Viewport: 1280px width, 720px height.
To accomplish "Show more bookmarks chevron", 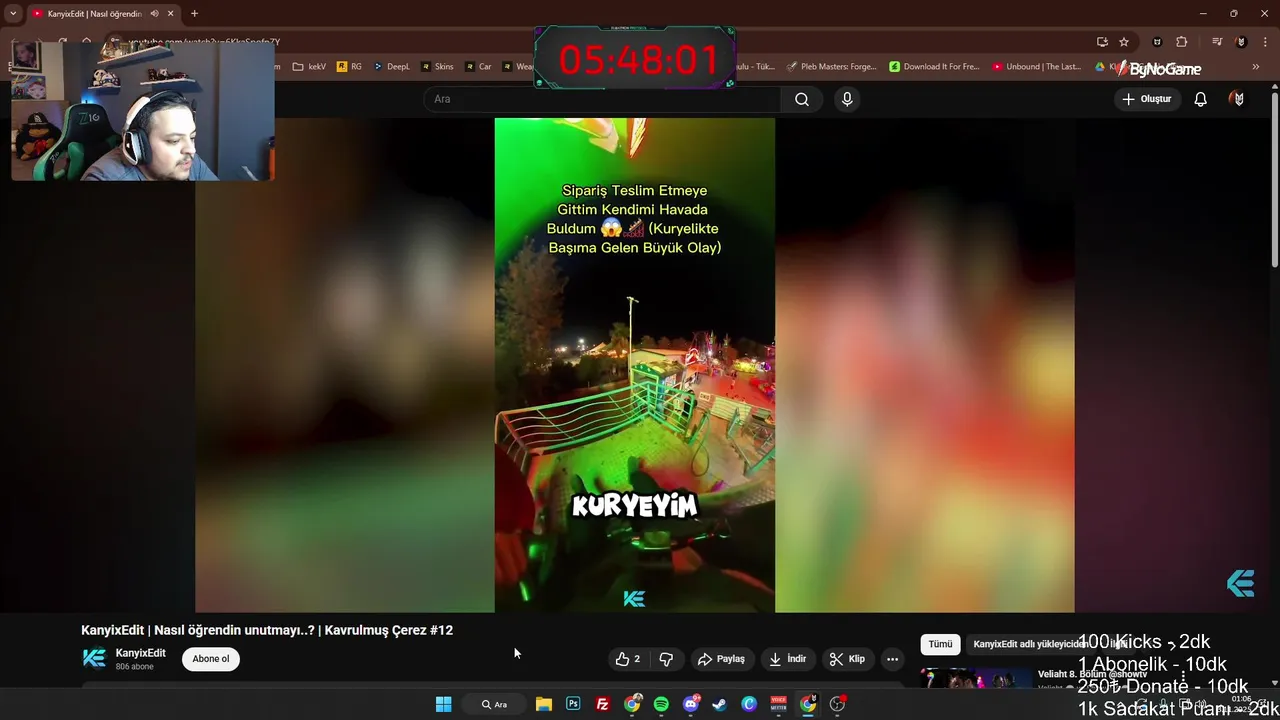I will (x=1256, y=67).
